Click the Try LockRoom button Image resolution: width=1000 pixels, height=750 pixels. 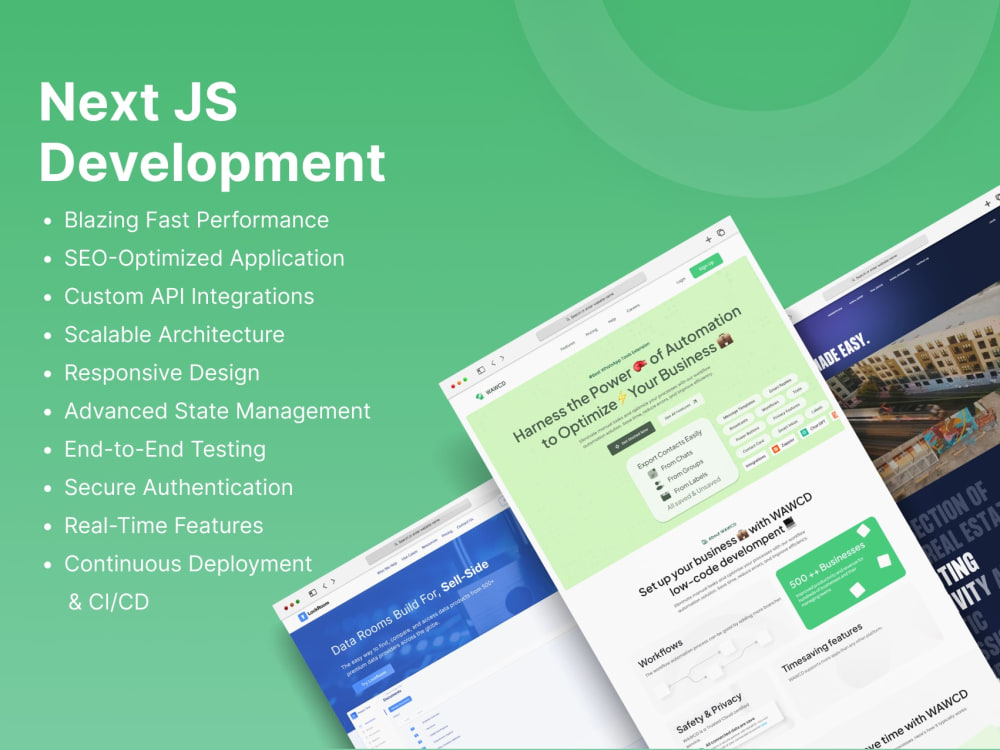pyautogui.click(x=373, y=679)
